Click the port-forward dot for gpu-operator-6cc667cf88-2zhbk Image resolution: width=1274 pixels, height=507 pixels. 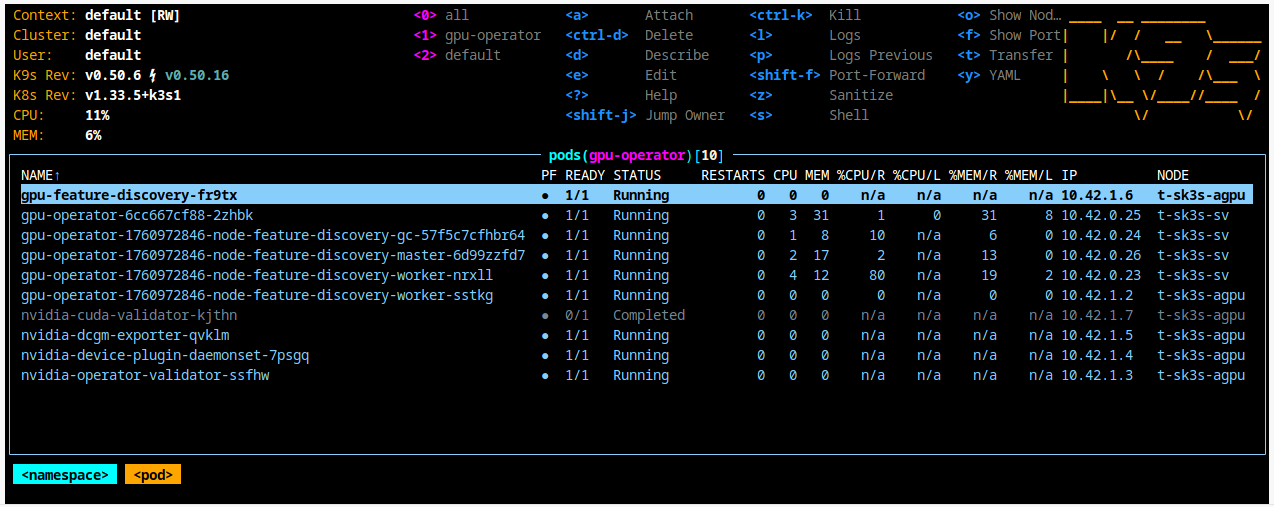pyautogui.click(x=545, y=215)
